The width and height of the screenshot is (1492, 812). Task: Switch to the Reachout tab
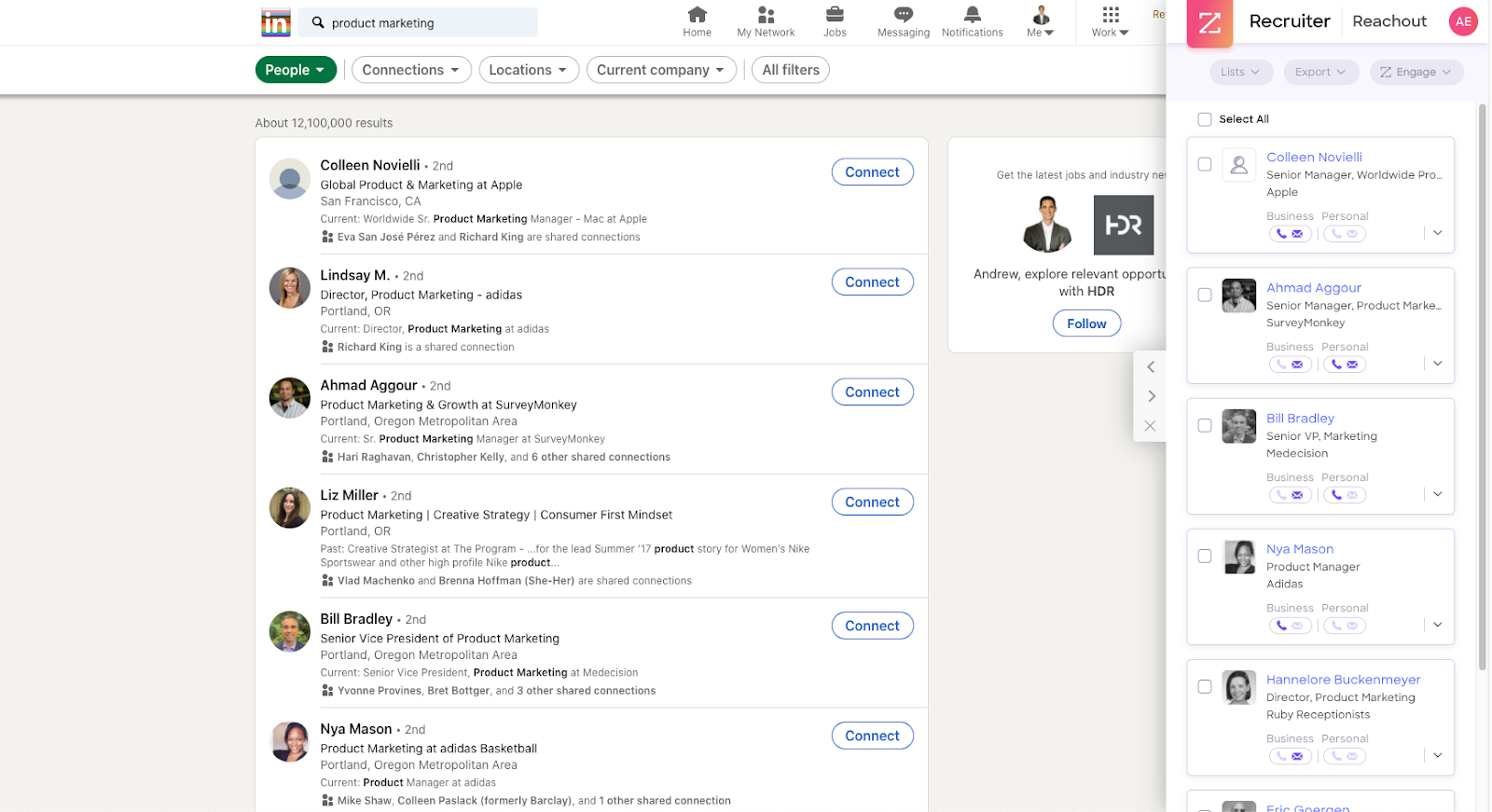click(1389, 21)
